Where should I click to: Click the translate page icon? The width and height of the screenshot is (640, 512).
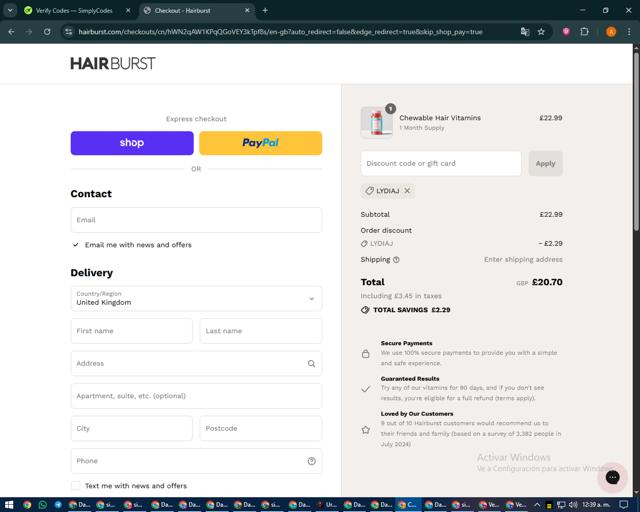525,32
